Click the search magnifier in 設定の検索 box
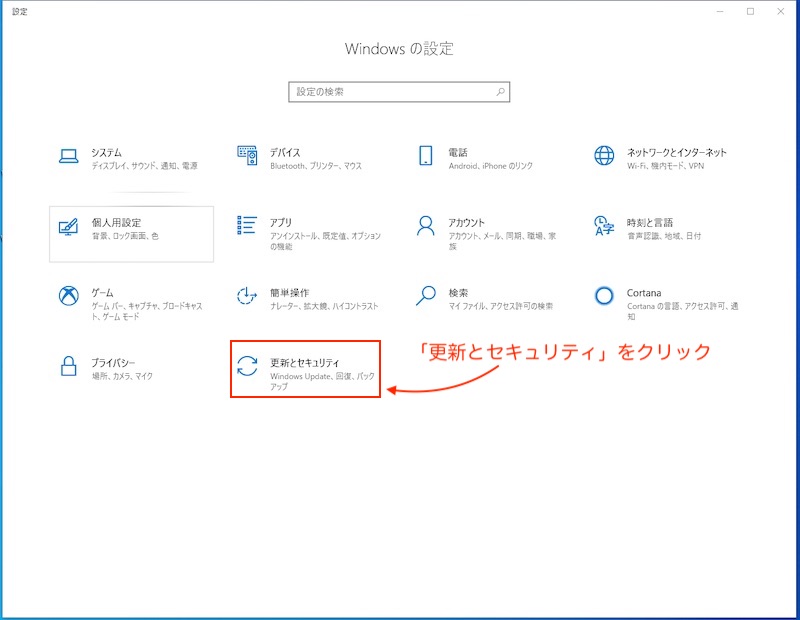 (x=501, y=92)
